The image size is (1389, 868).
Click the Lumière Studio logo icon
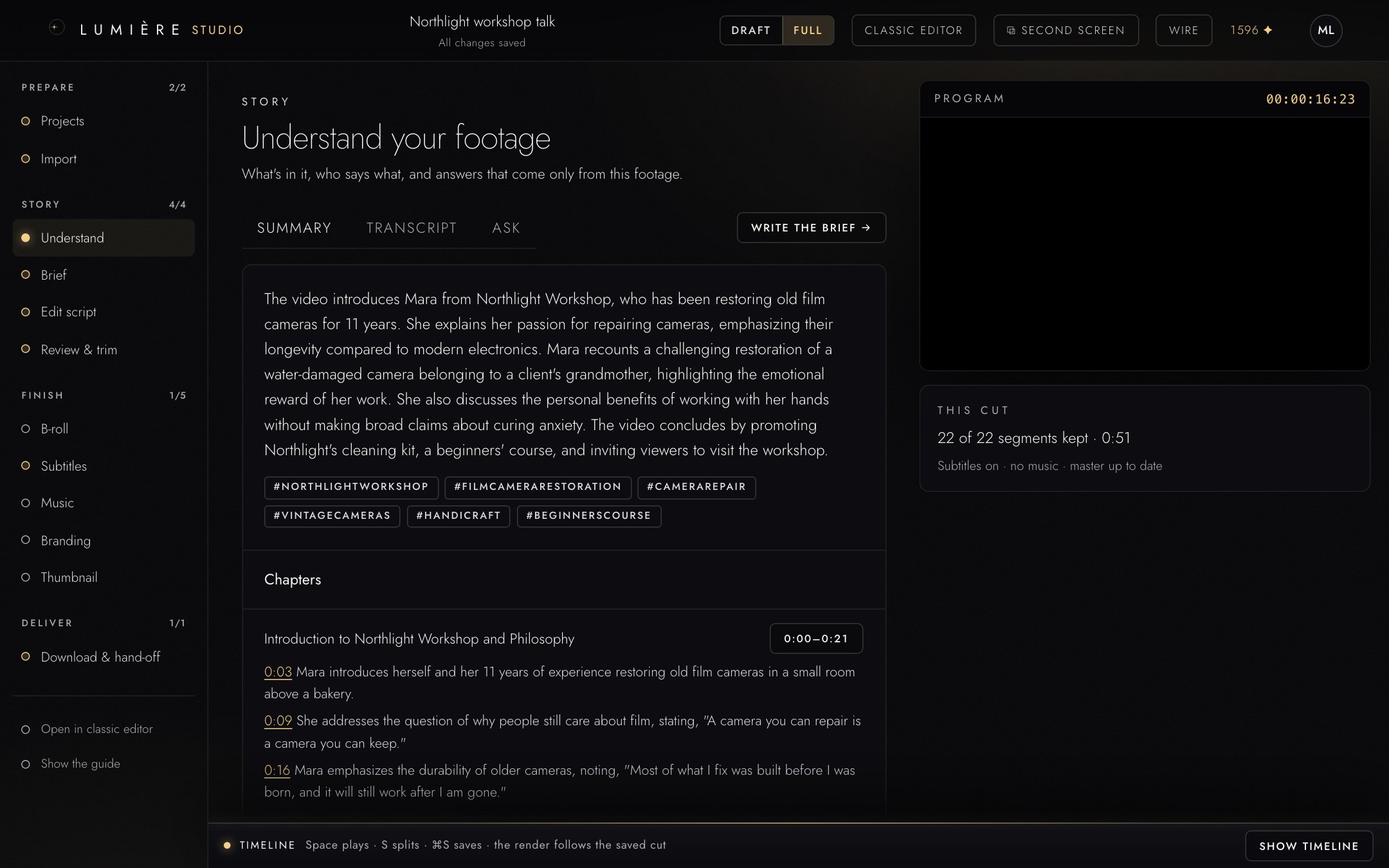[x=57, y=28]
